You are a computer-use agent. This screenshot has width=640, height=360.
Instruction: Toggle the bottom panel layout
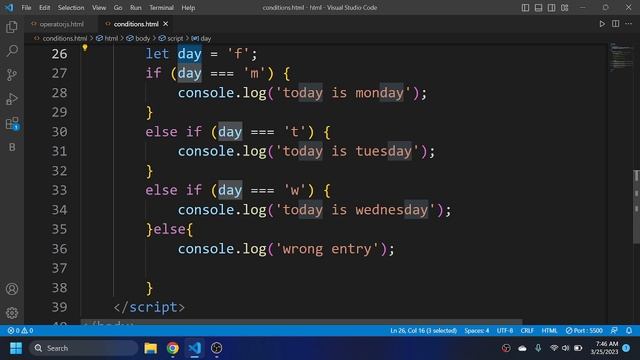point(538,8)
